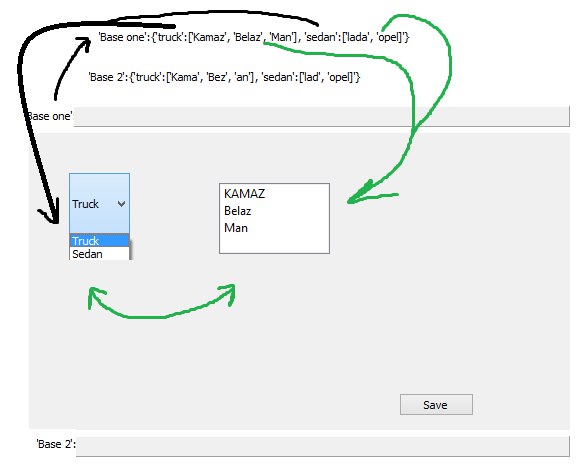This screenshot has height=474, width=586.
Task: Select Belaz in the list box
Action: click(x=238, y=211)
